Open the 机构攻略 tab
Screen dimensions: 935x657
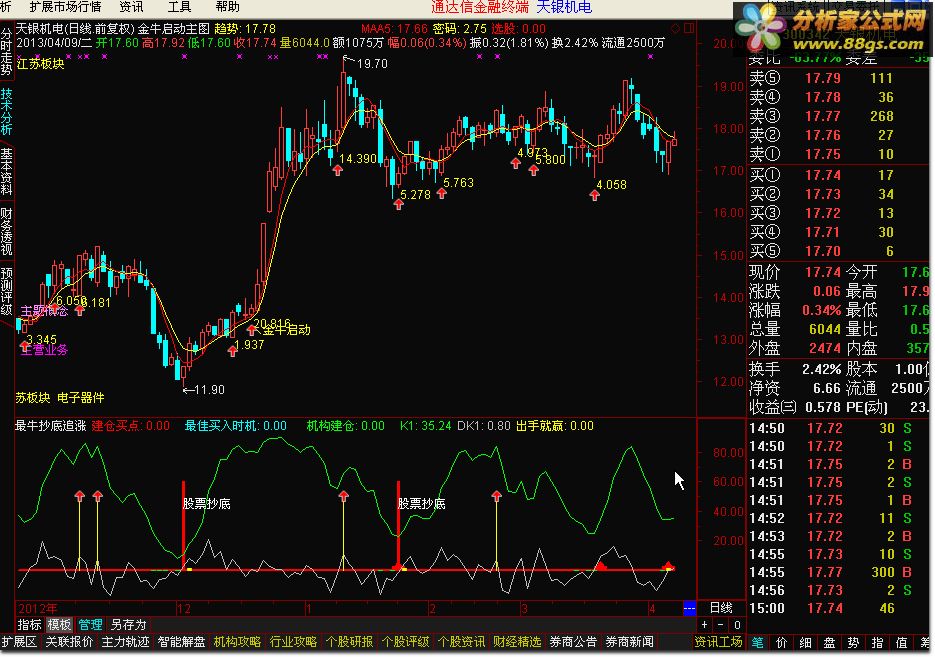click(237, 642)
